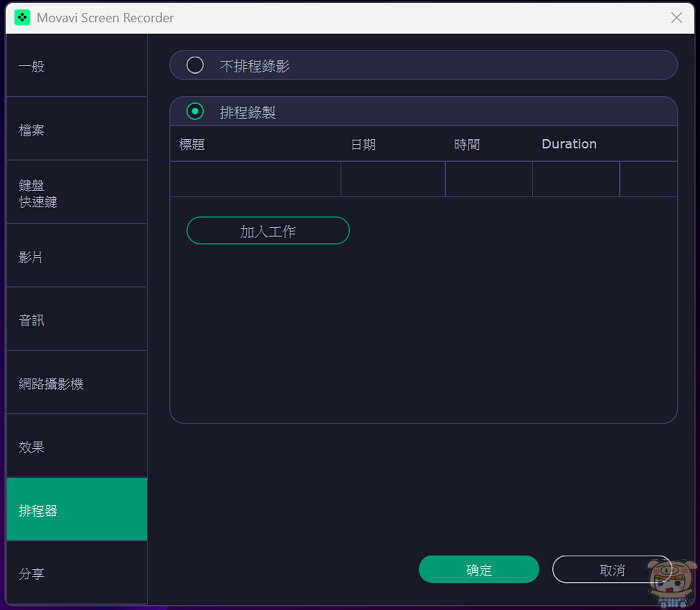The width and height of the screenshot is (700, 610).
Task: Click the Movavi Screen Recorder app icon
Action: point(22,18)
